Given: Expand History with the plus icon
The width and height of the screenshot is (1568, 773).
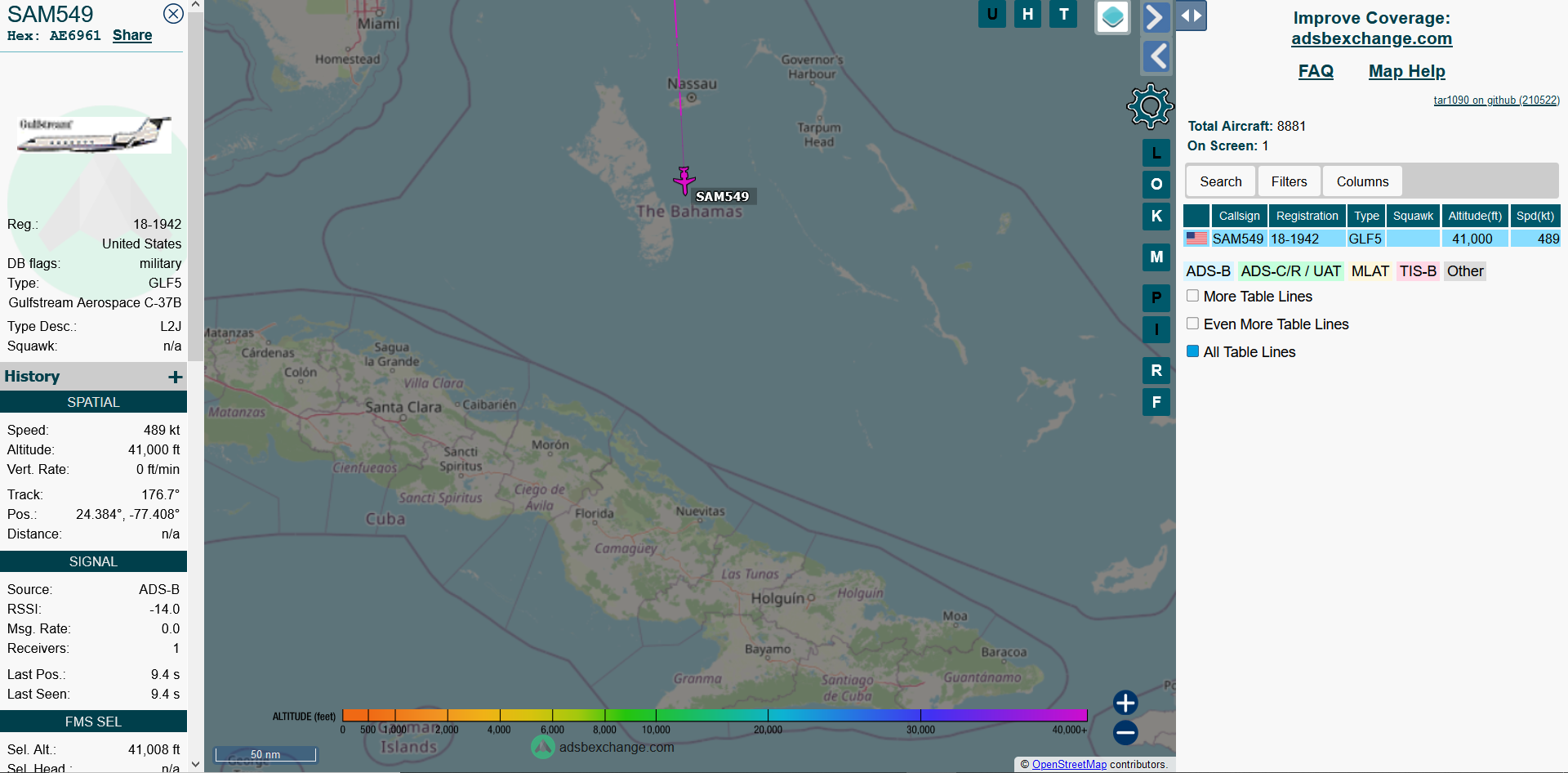Looking at the screenshot, I should point(175,377).
